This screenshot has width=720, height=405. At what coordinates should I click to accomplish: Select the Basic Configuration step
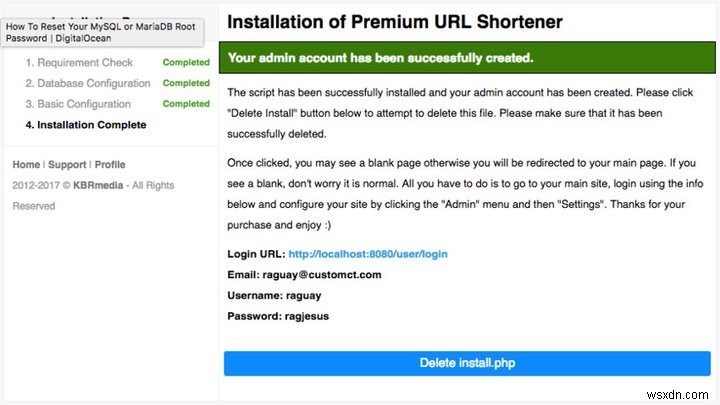[x=78, y=104]
